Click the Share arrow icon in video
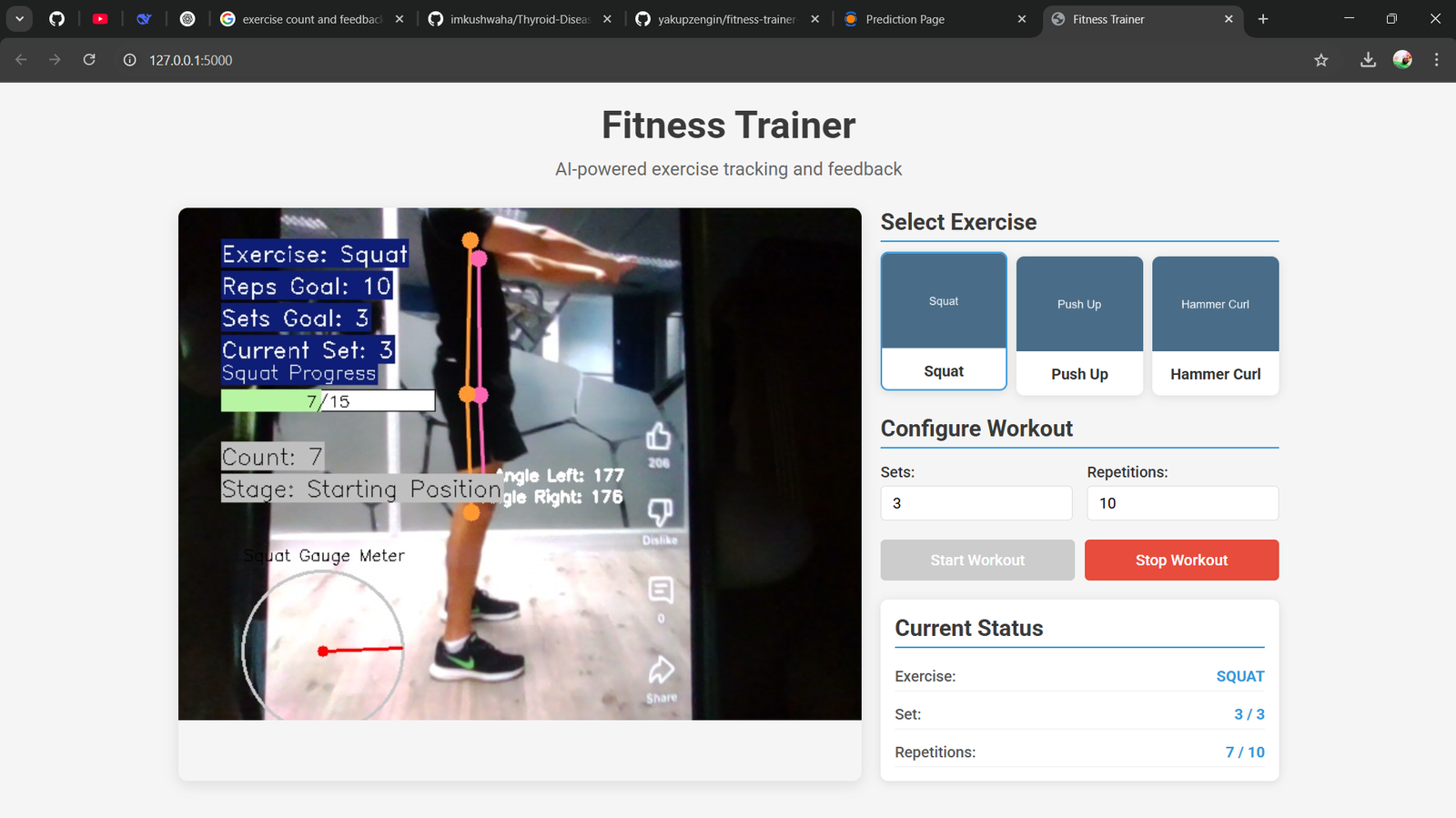 coord(662,671)
